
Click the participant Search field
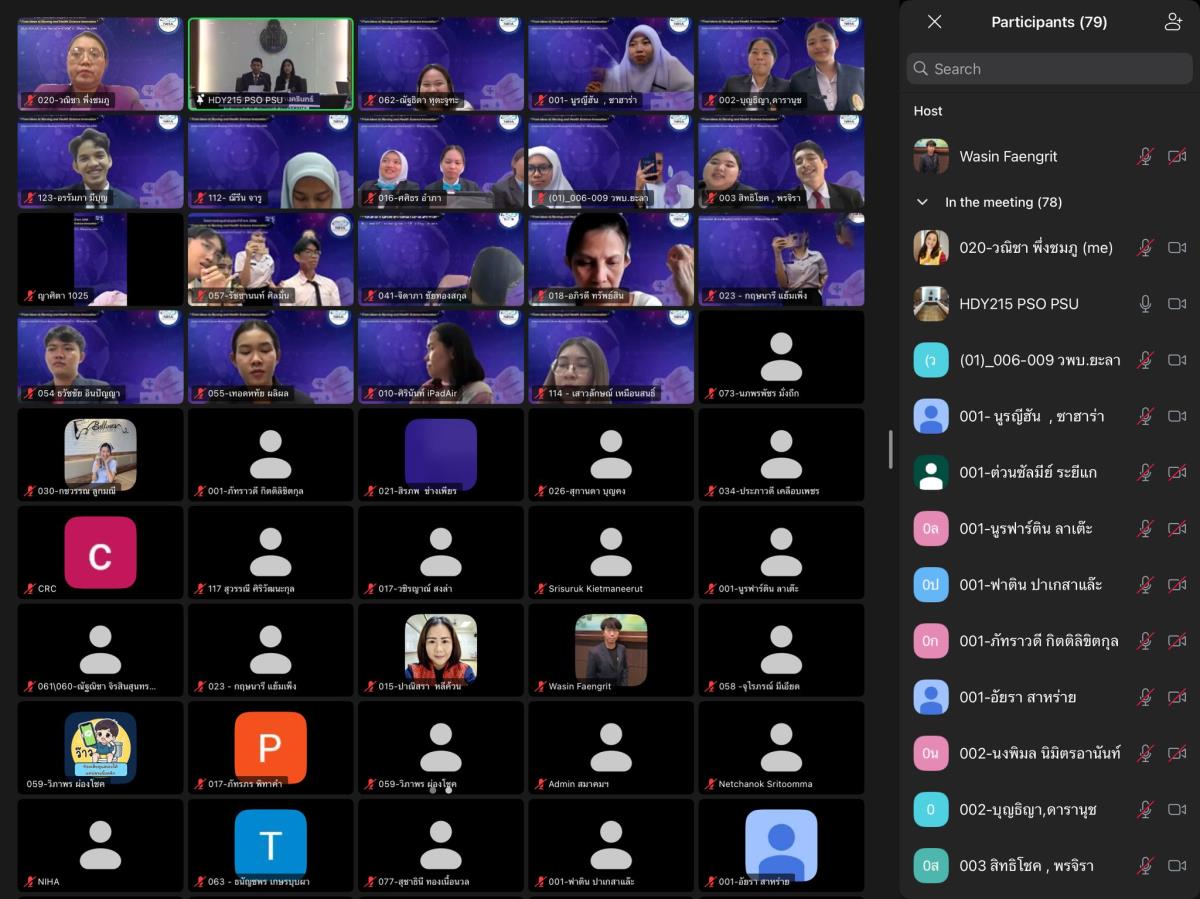(1050, 69)
